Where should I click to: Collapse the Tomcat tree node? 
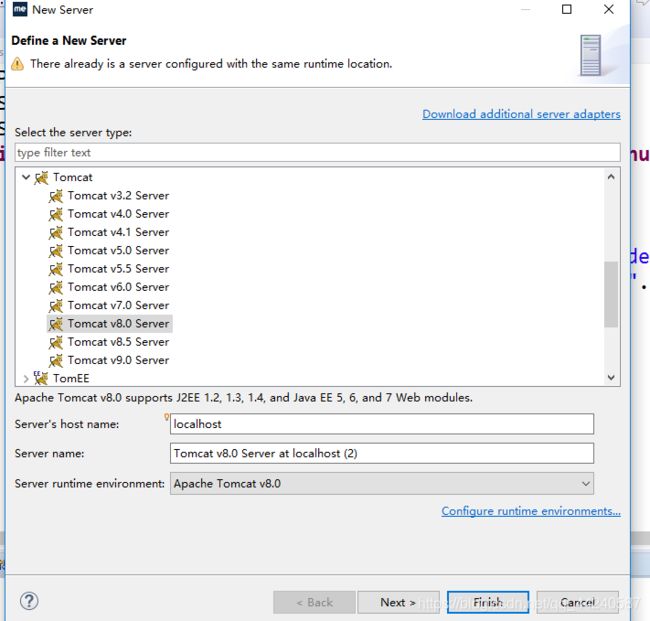[x=26, y=177]
